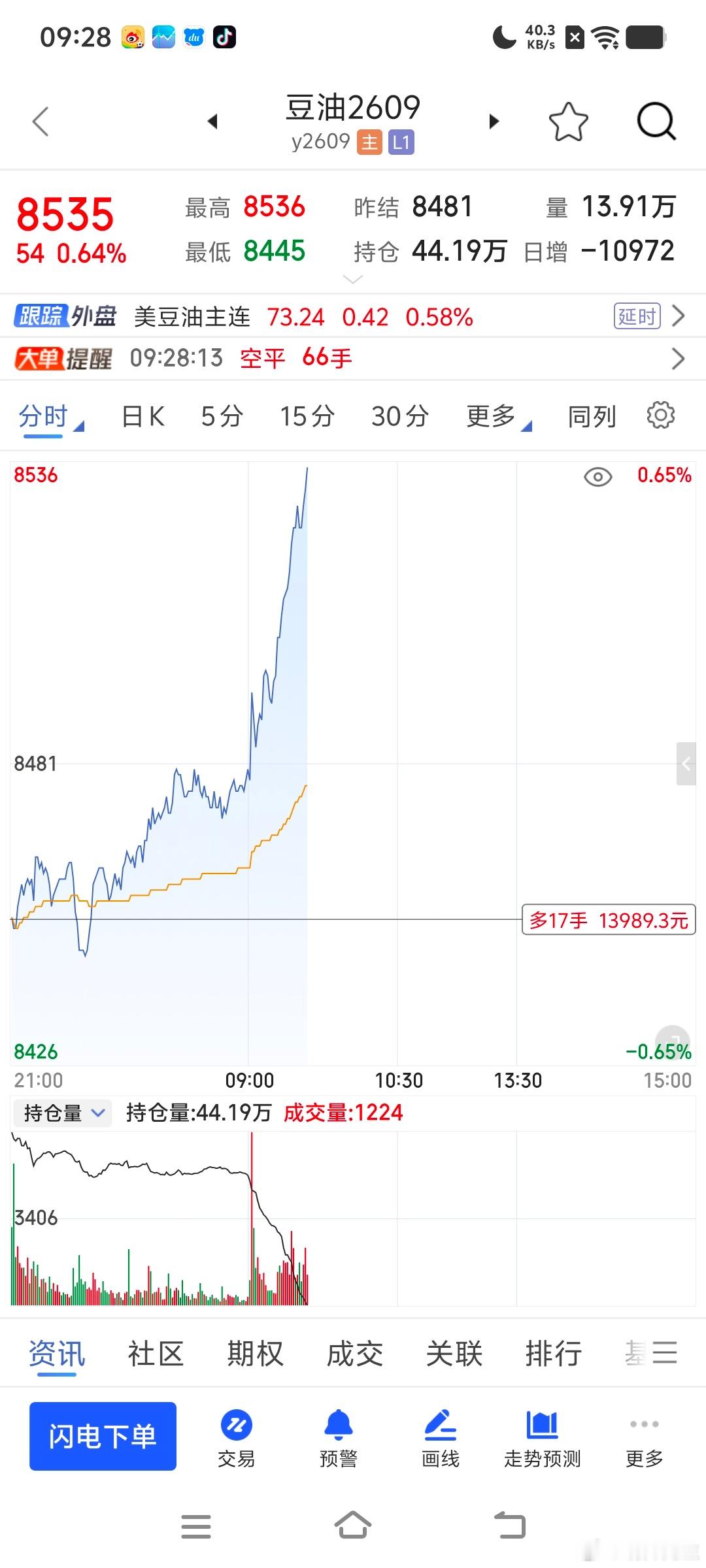Expand side panel handle on chart edge
The height and width of the screenshot is (1568, 706).
(x=686, y=763)
